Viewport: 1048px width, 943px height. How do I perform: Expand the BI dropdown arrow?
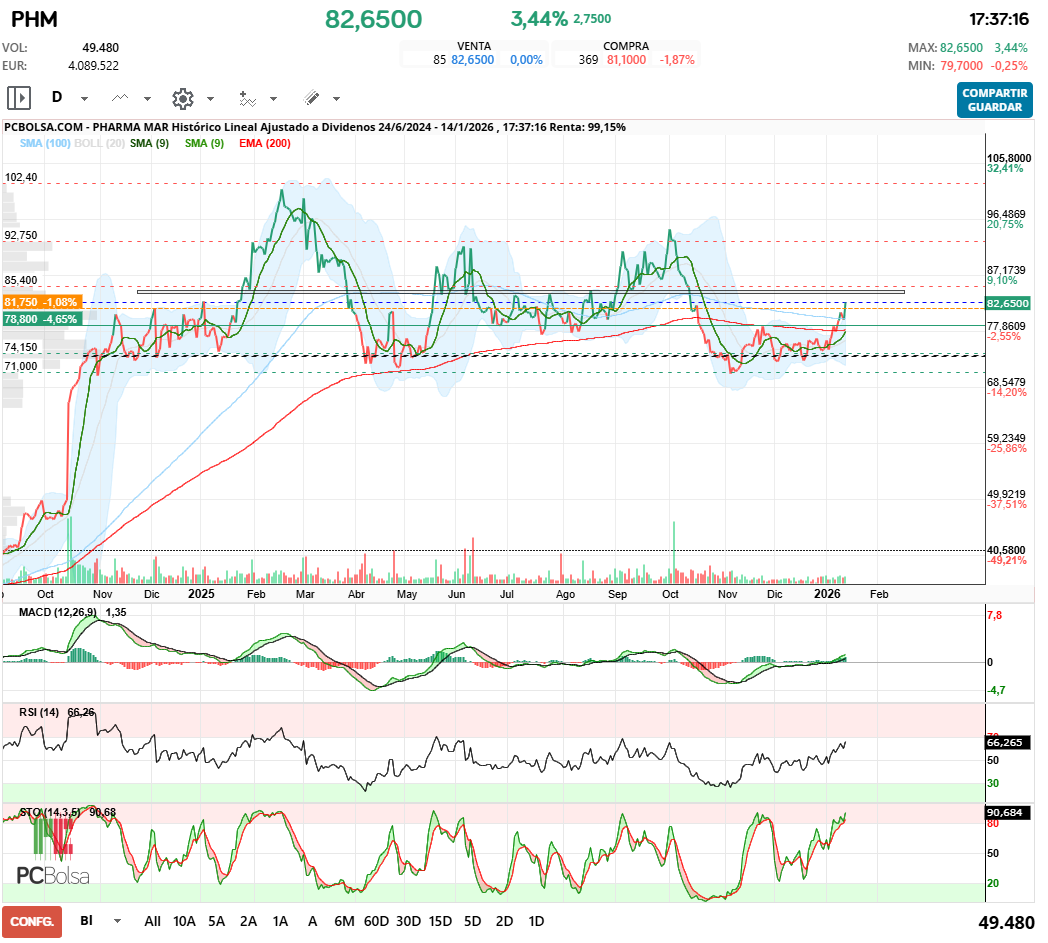[118, 921]
